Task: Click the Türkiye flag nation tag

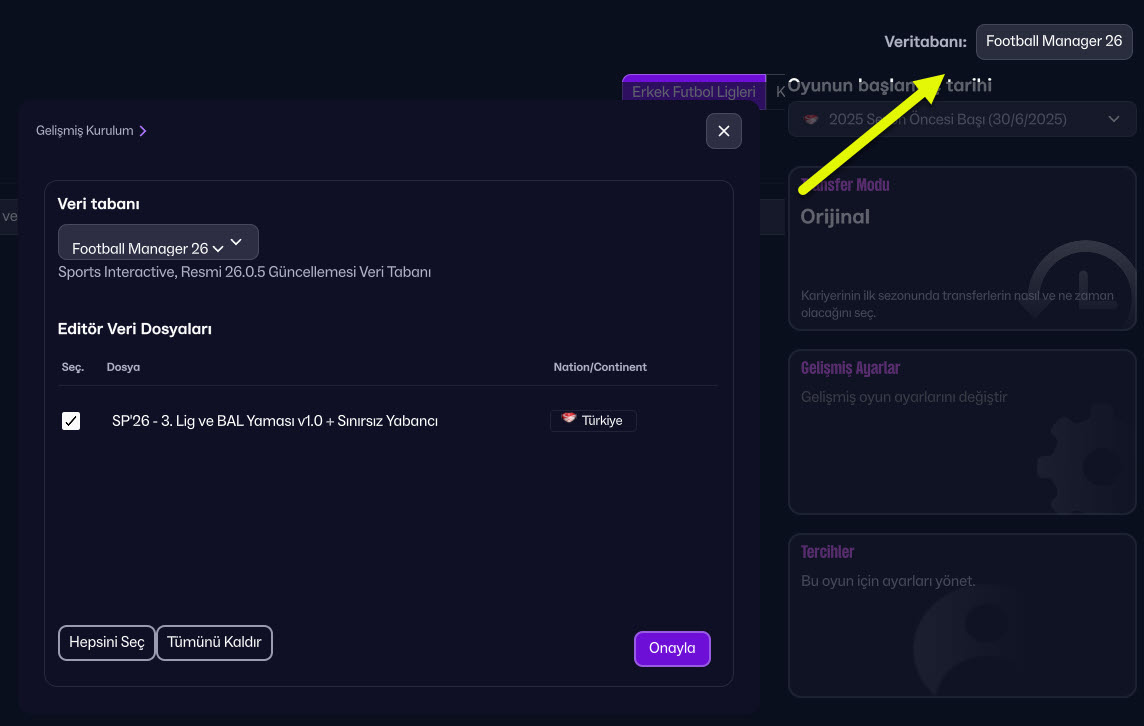Action: [593, 421]
